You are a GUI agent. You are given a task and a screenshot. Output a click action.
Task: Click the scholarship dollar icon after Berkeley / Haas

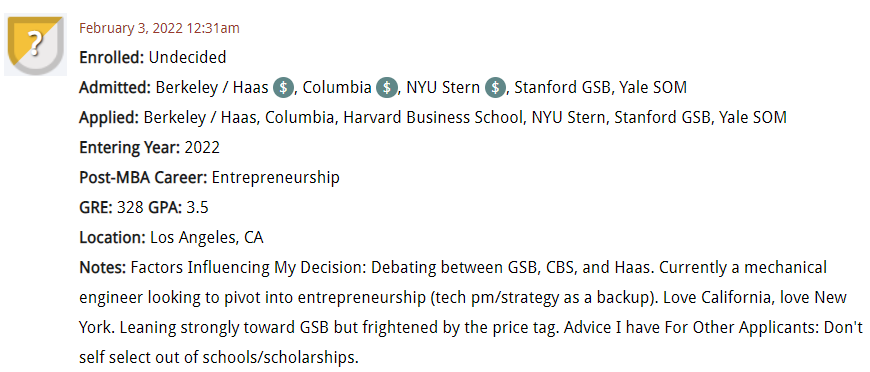(284, 88)
